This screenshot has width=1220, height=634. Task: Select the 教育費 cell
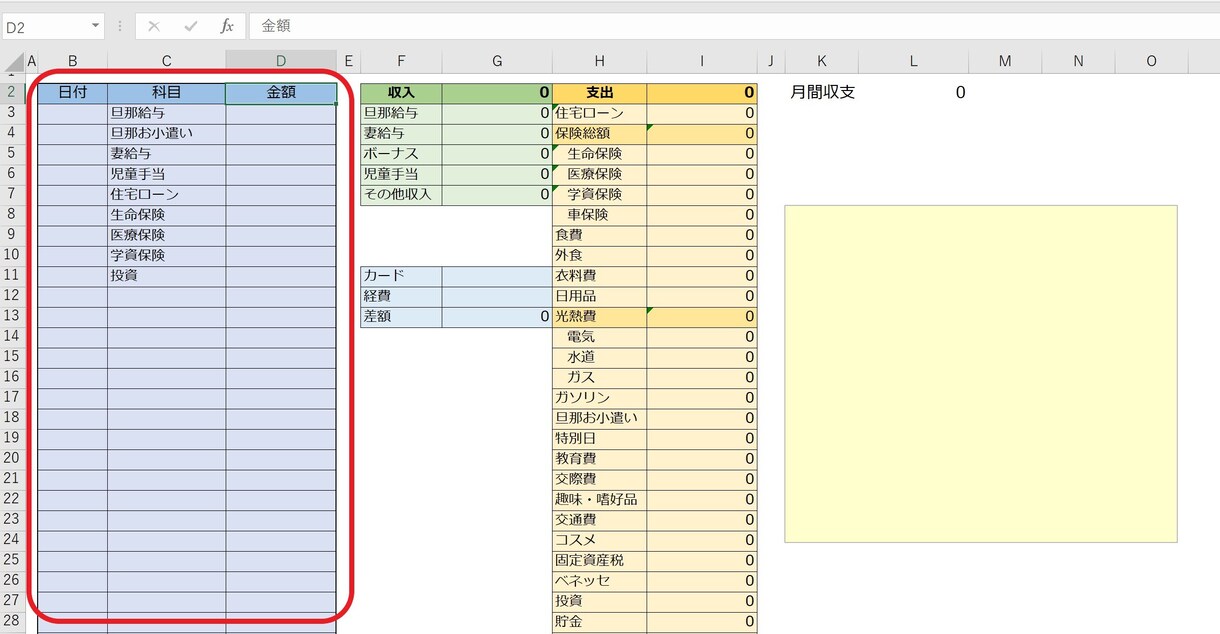pos(599,459)
